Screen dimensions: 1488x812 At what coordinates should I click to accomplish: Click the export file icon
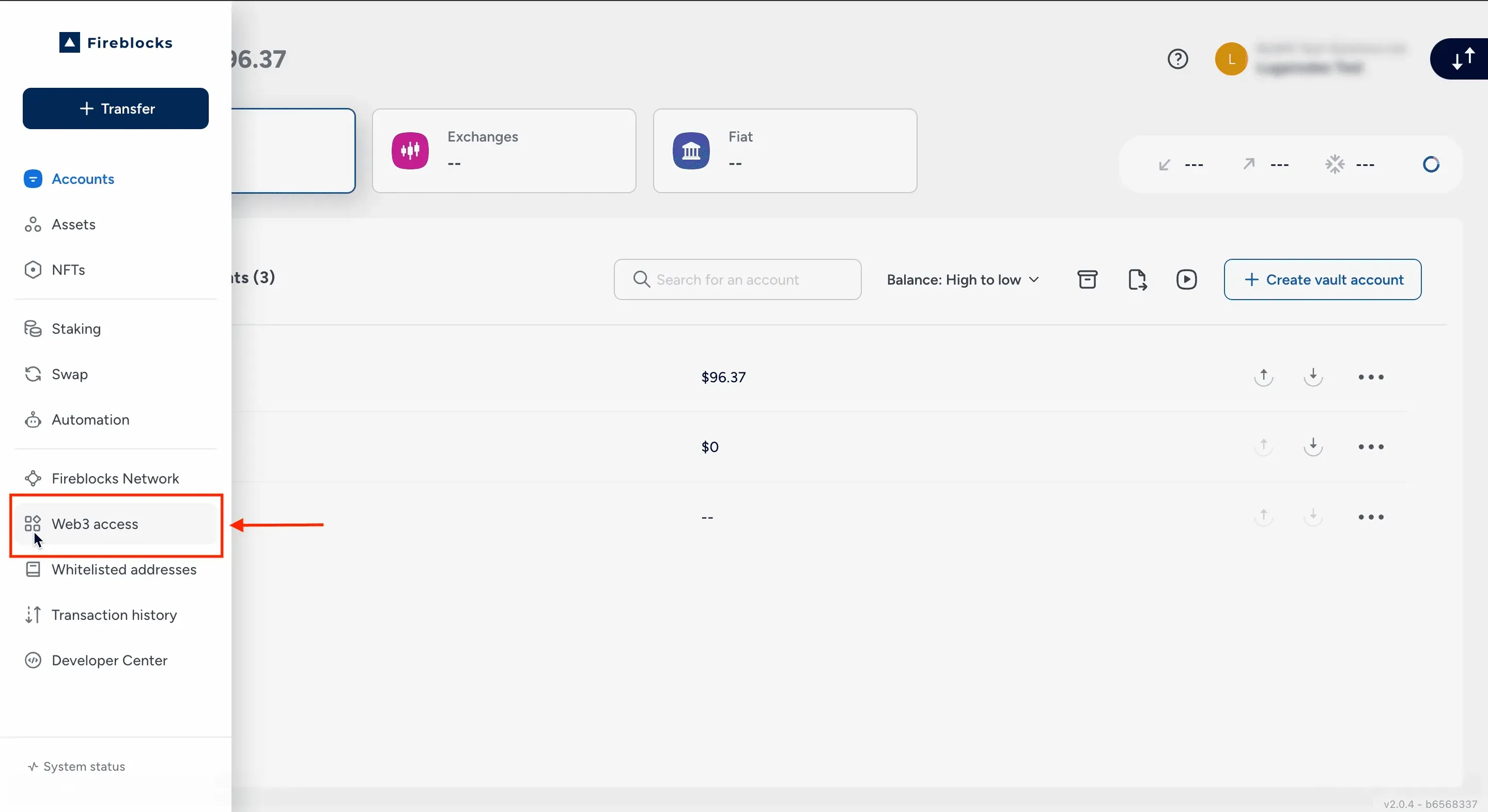coord(1137,279)
